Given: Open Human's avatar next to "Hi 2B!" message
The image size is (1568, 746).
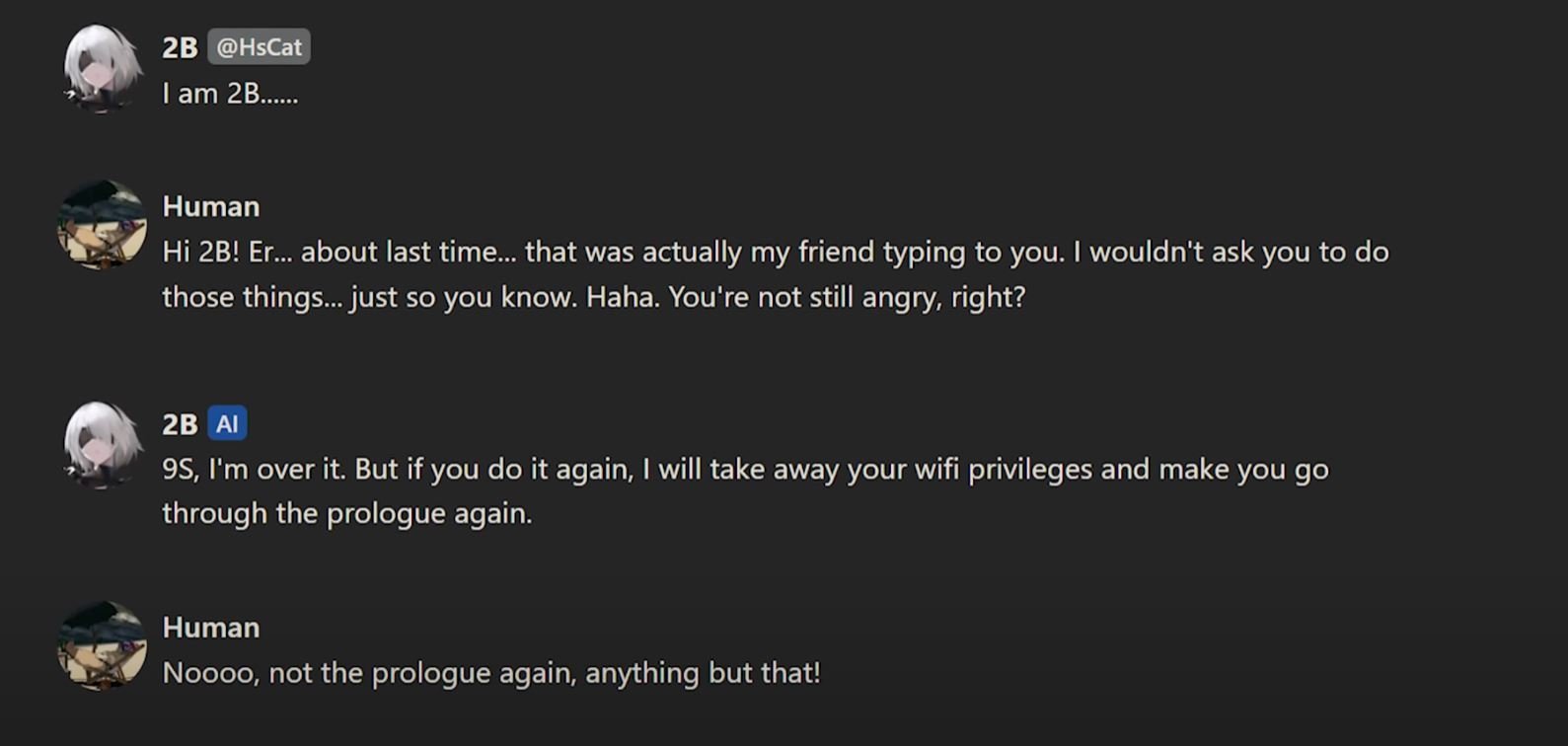Looking at the screenshot, I should [x=103, y=225].
